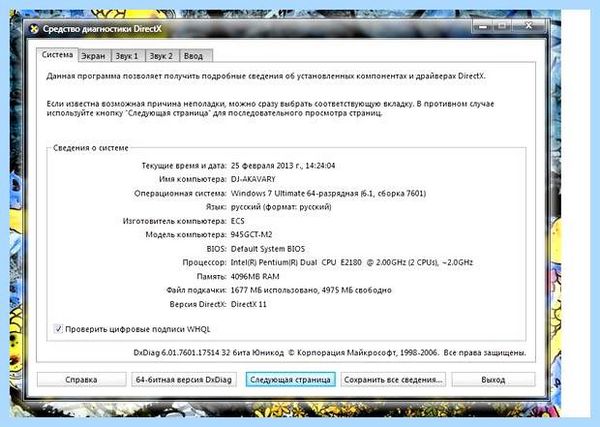Toggle Проверить цифровые подписи WHQL checkbox
This screenshot has height=427, width=600.
[x=58, y=329]
